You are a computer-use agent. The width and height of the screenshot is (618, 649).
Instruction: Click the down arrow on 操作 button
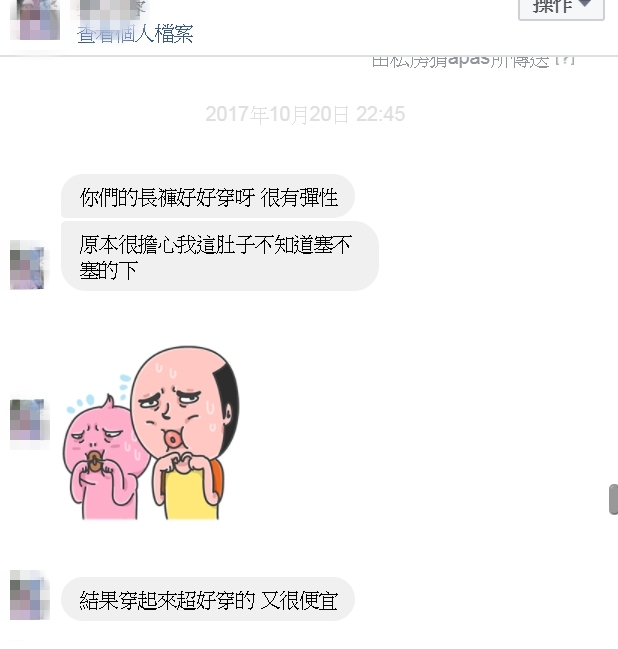[x=584, y=3]
